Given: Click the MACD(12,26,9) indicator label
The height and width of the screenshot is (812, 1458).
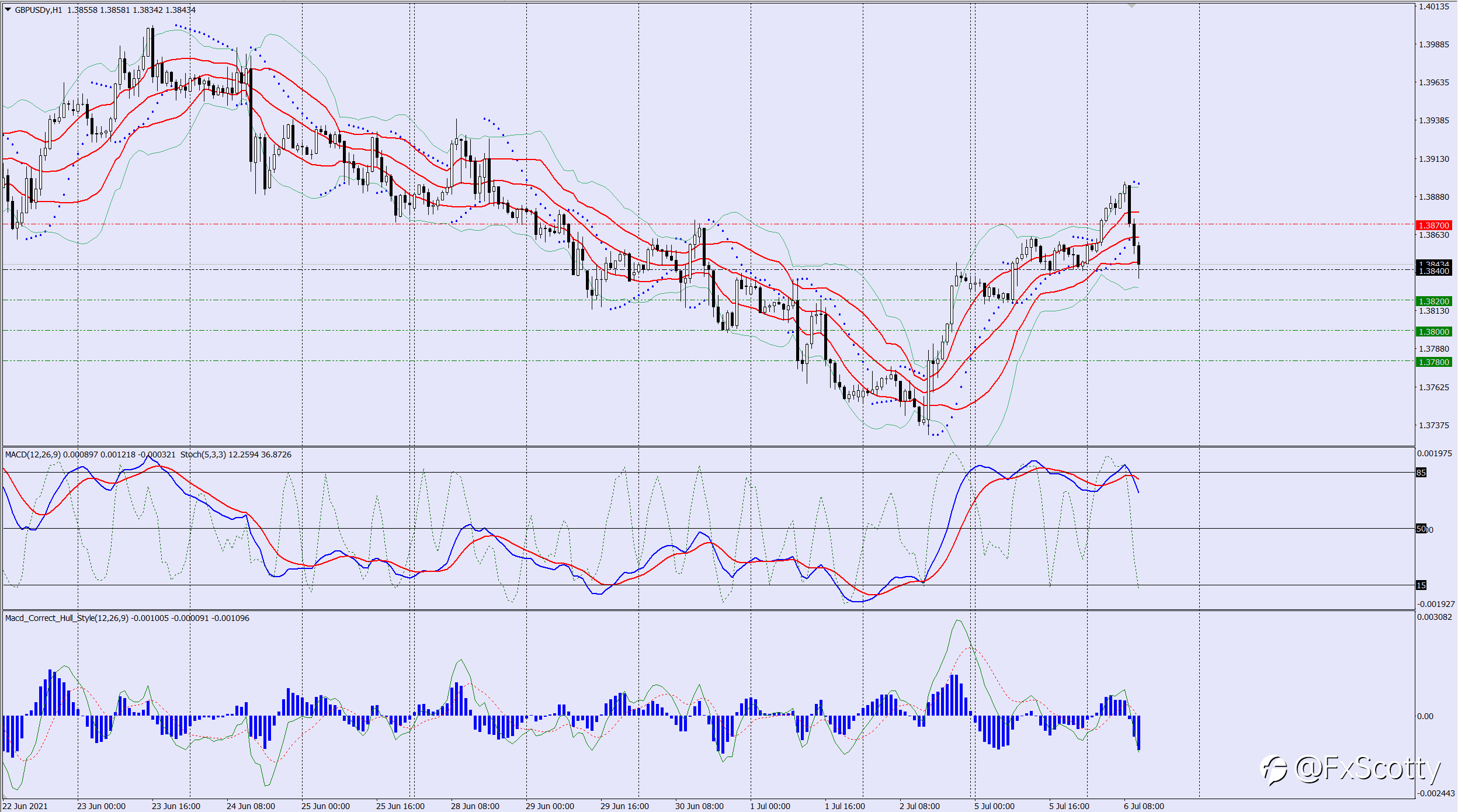Looking at the screenshot, I should [33, 454].
